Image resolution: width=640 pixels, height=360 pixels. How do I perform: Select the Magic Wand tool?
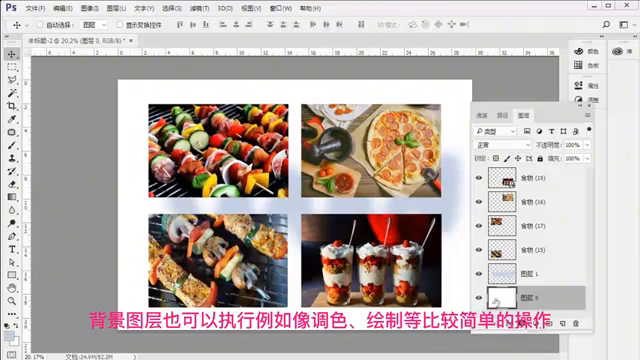pos(11,93)
